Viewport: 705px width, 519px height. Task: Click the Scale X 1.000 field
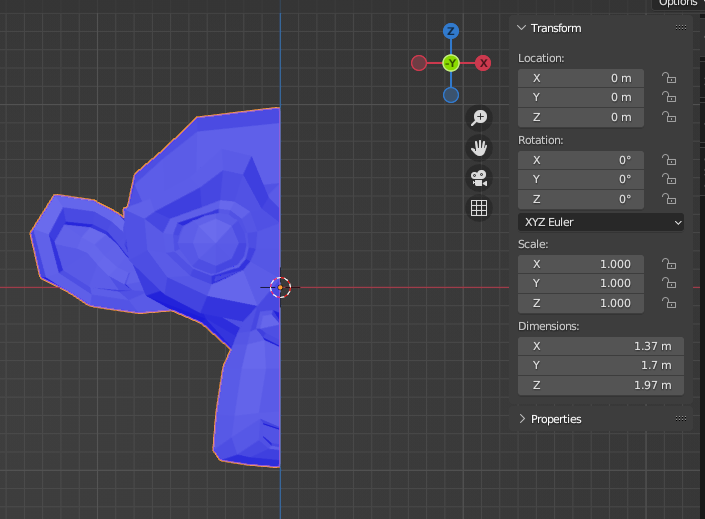(x=581, y=264)
